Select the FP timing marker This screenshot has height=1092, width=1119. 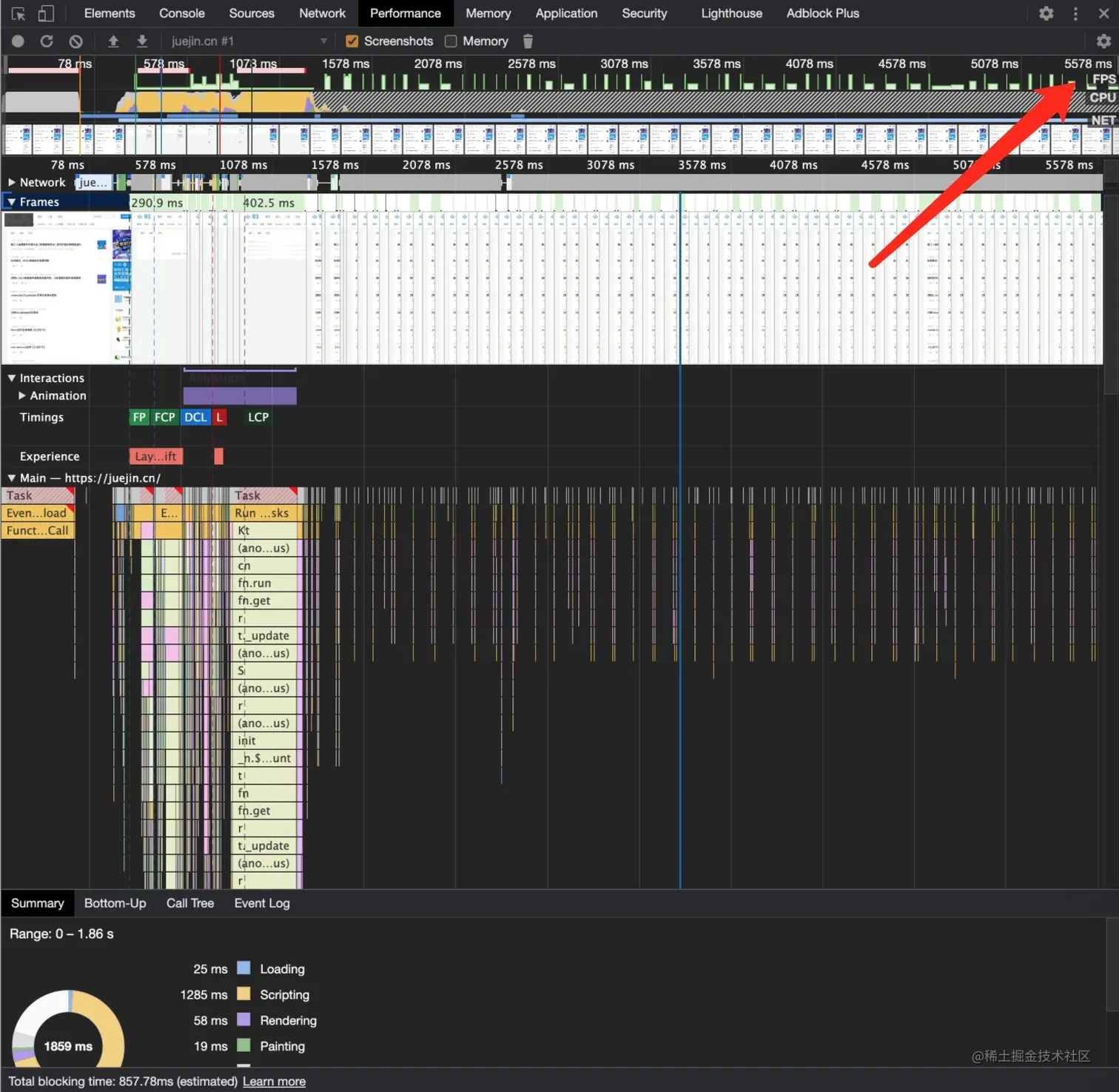(139, 418)
